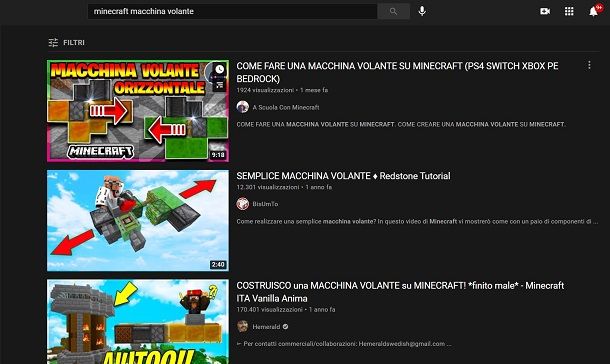Click the verified badge next to Hemerald
Screen dimensions: 610x364
(x=286, y=327)
